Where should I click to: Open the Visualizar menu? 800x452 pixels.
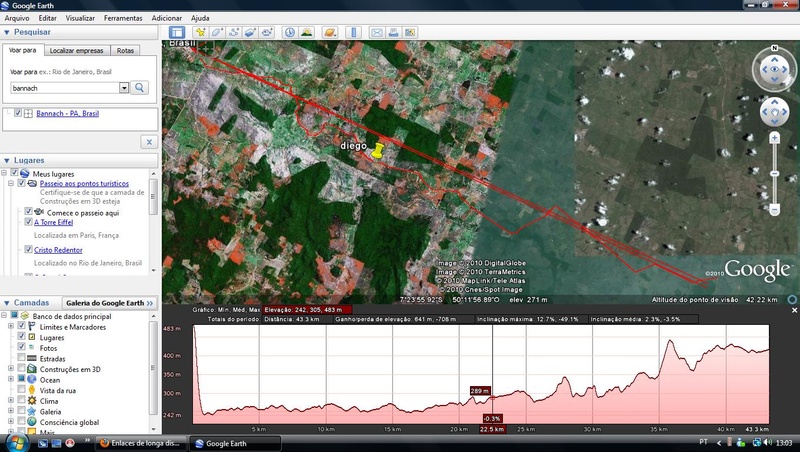point(80,18)
